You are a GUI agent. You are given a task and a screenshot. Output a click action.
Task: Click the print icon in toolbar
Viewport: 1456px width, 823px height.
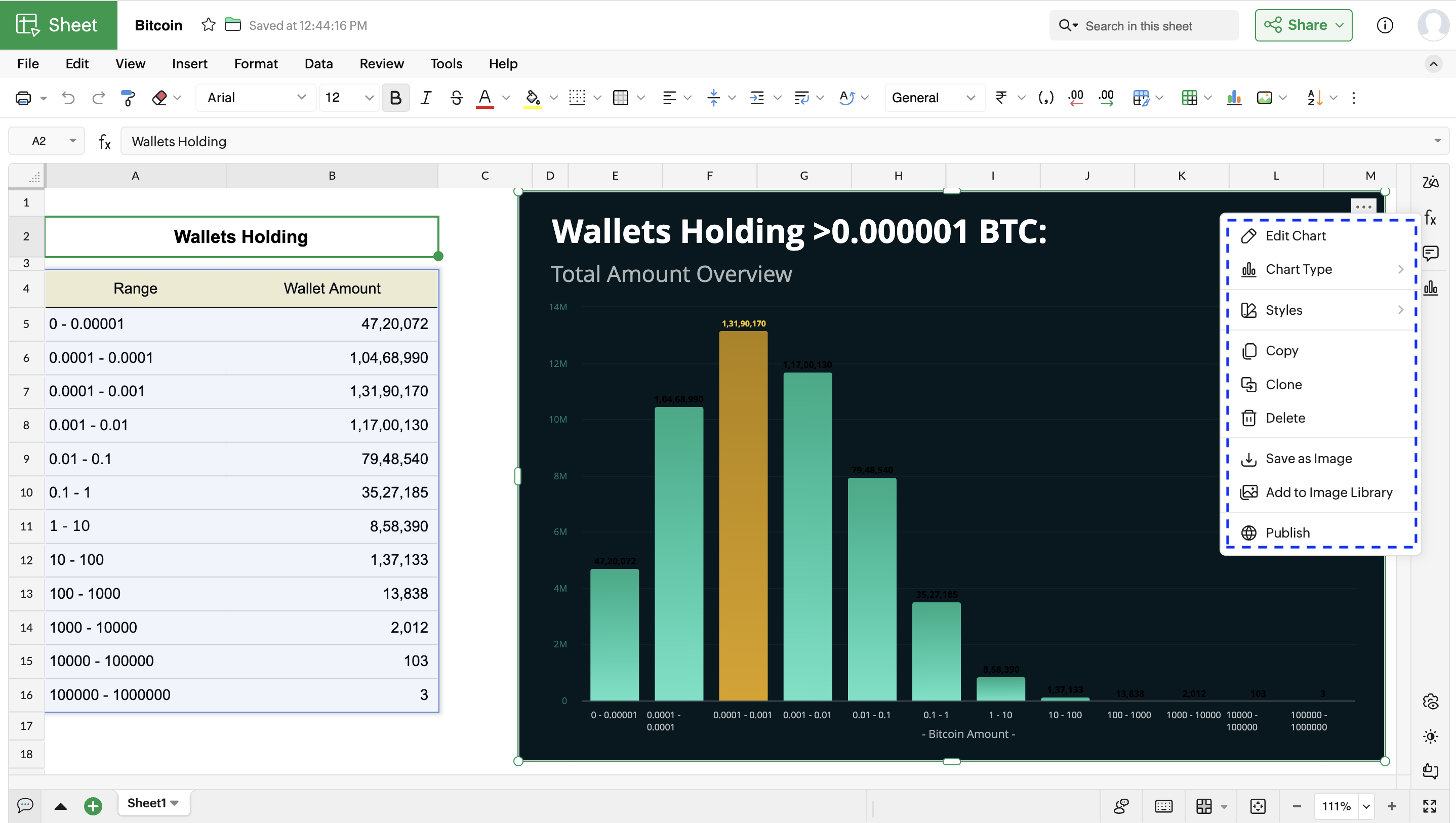pyautogui.click(x=23, y=98)
